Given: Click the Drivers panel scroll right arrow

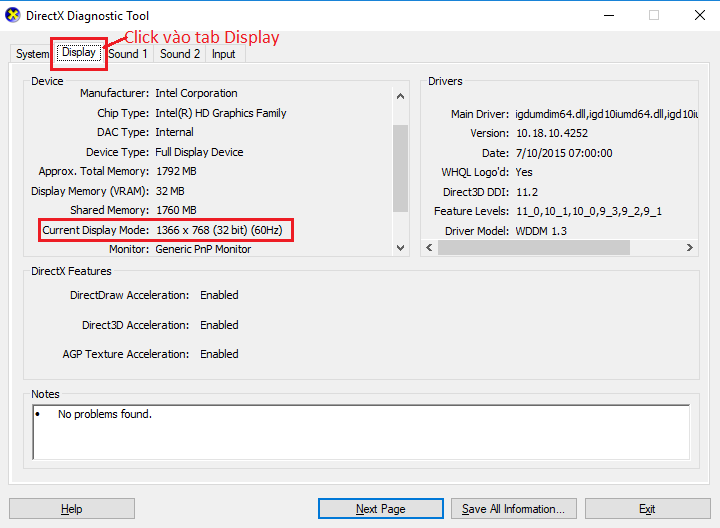Looking at the screenshot, I should click(x=691, y=248).
